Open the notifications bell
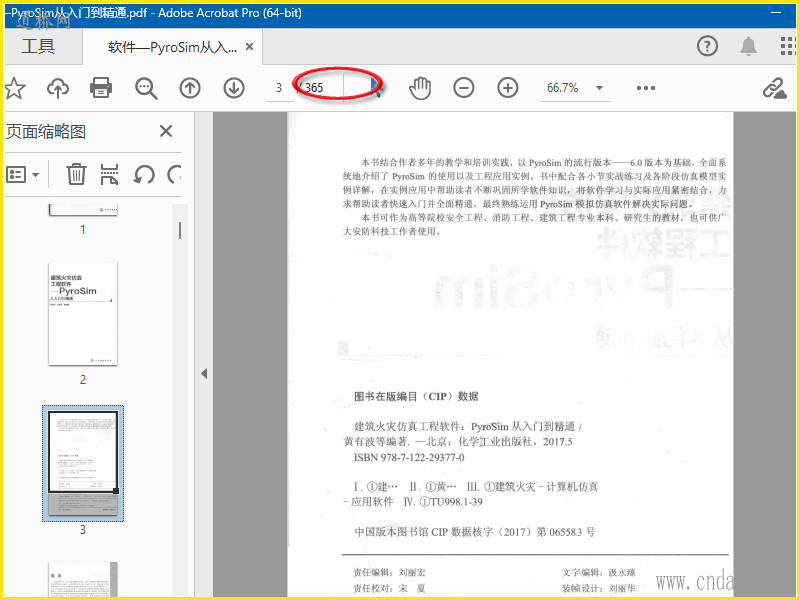800x600 pixels. [748, 46]
